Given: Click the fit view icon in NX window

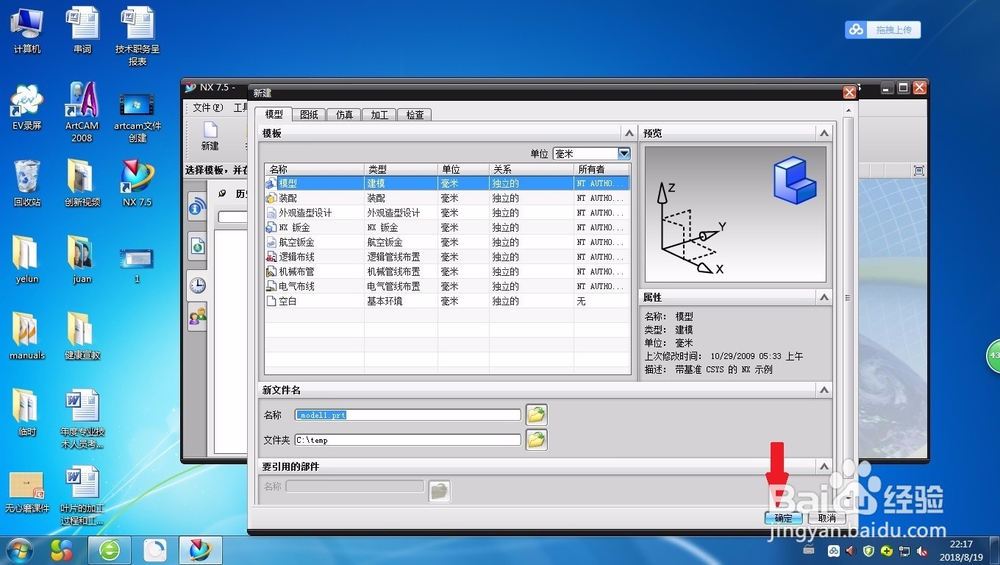Looking at the screenshot, I should click(918, 170).
